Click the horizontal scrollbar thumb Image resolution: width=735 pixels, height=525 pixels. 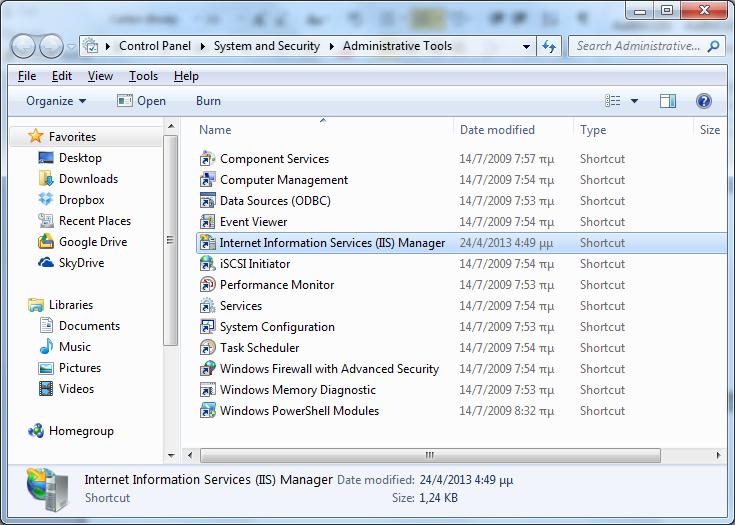click(430, 455)
